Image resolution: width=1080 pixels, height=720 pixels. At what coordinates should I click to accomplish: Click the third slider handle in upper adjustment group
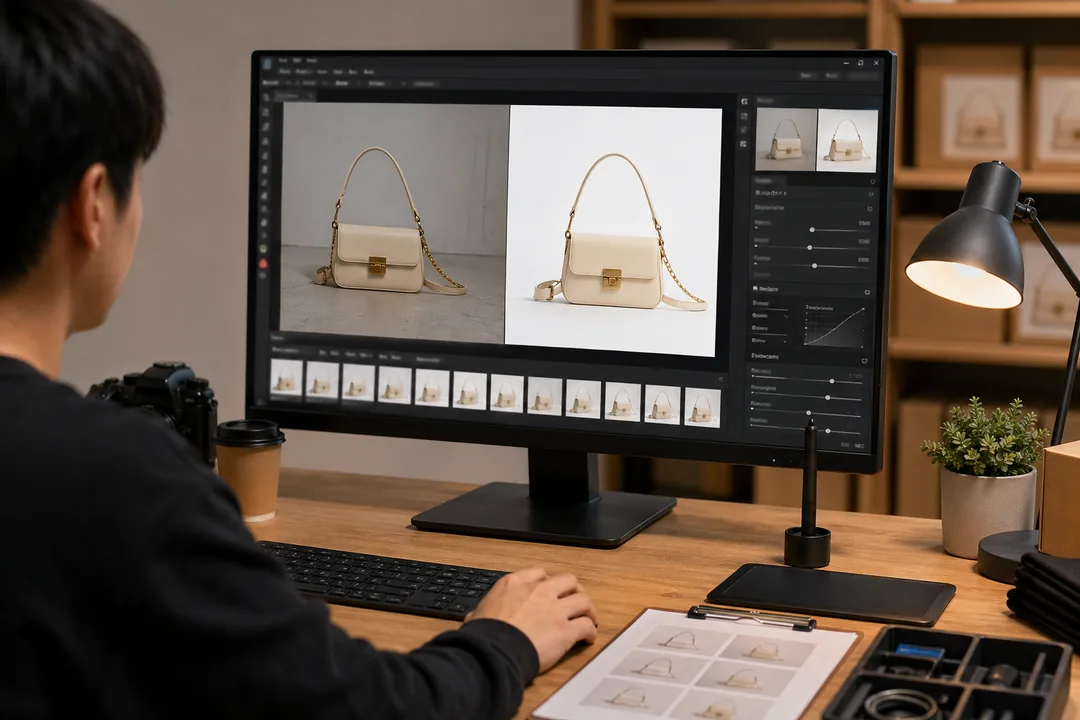[x=814, y=265]
